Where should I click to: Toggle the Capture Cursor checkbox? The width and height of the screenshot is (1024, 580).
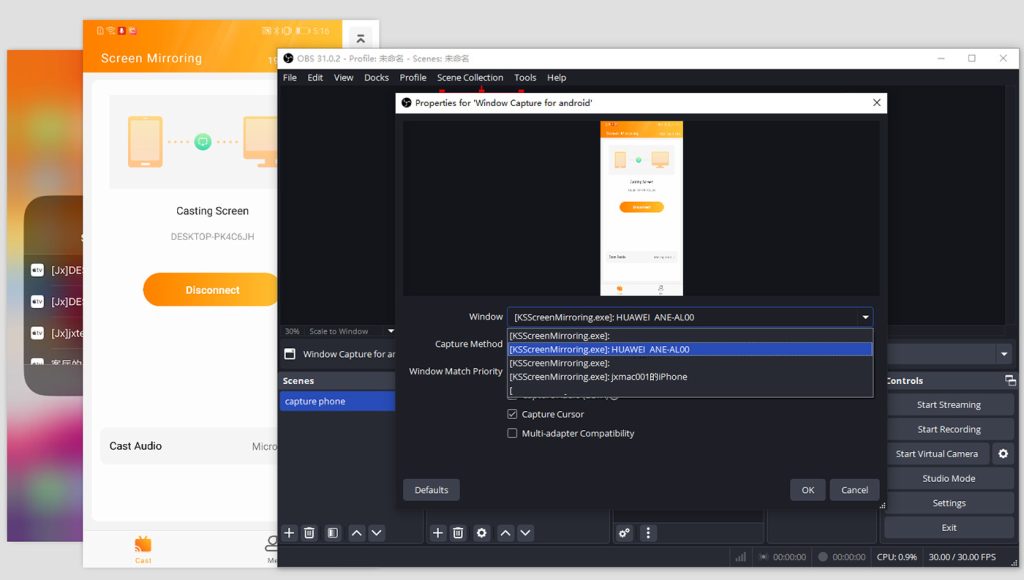512,414
